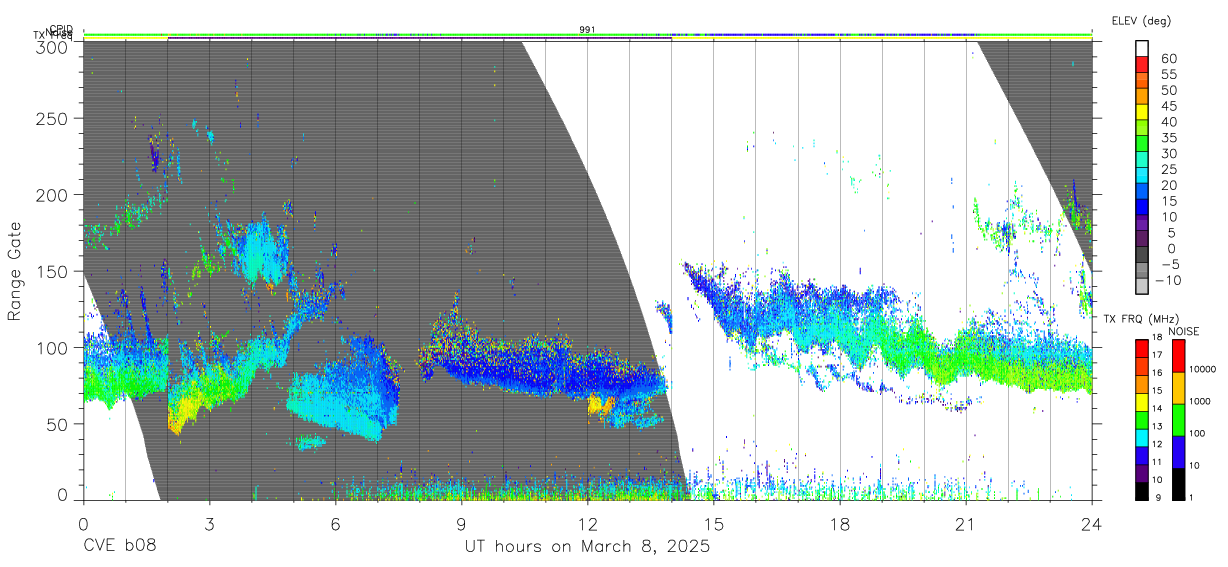Click the '30' label on the ELEV scale
Viewport: 1228px width, 567px height.
click(1169, 153)
